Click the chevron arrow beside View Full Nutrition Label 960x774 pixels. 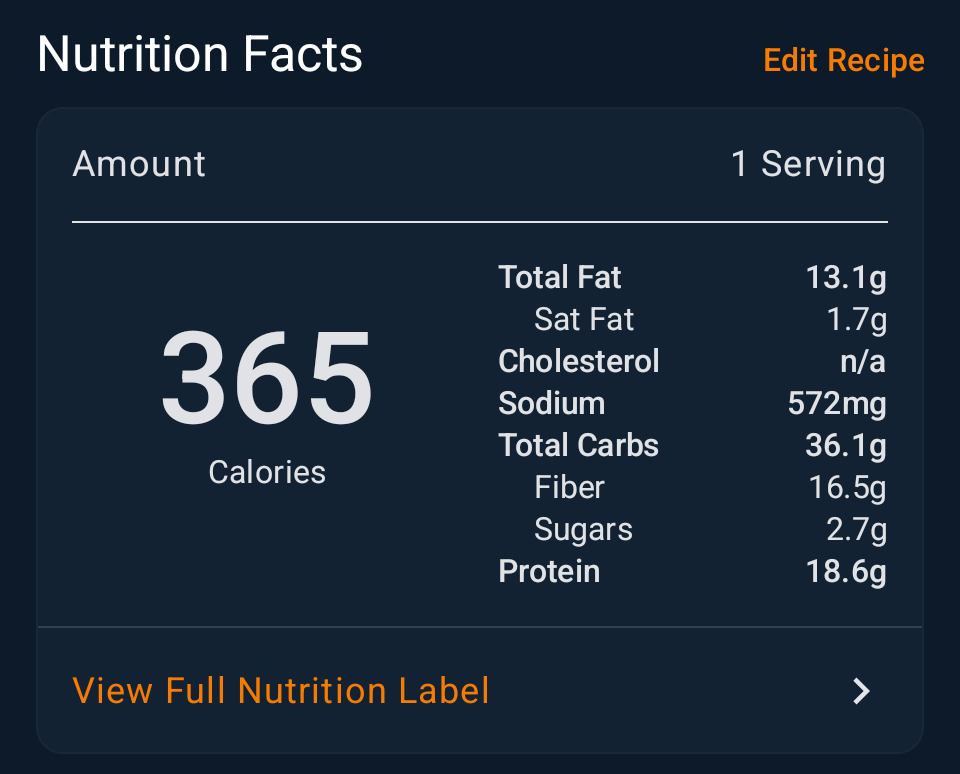(x=861, y=691)
